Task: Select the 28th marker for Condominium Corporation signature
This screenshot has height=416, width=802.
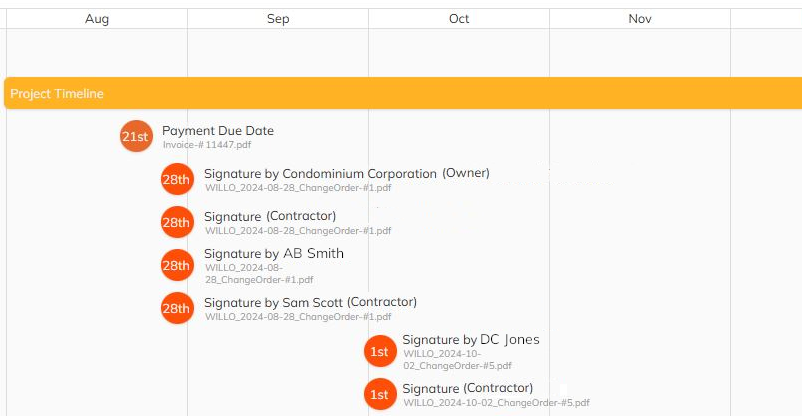Action: point(177,179)
